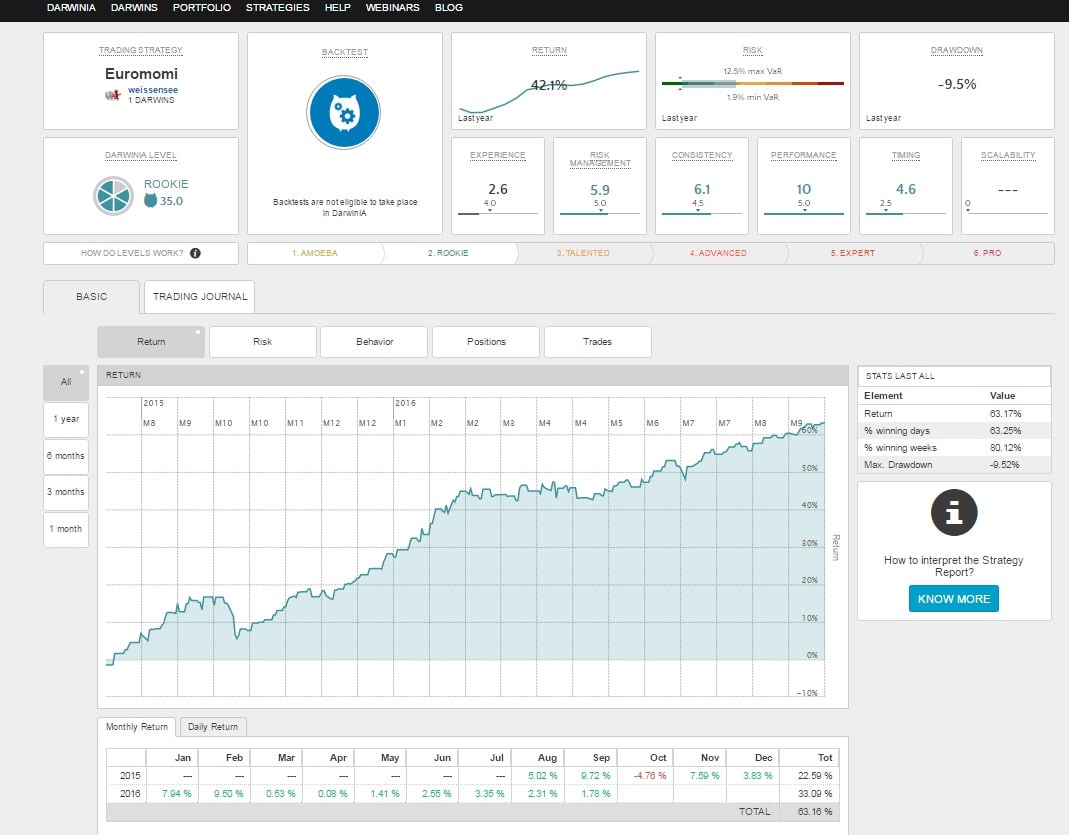Select the 3. Talented level step

[x=582, y=253]
